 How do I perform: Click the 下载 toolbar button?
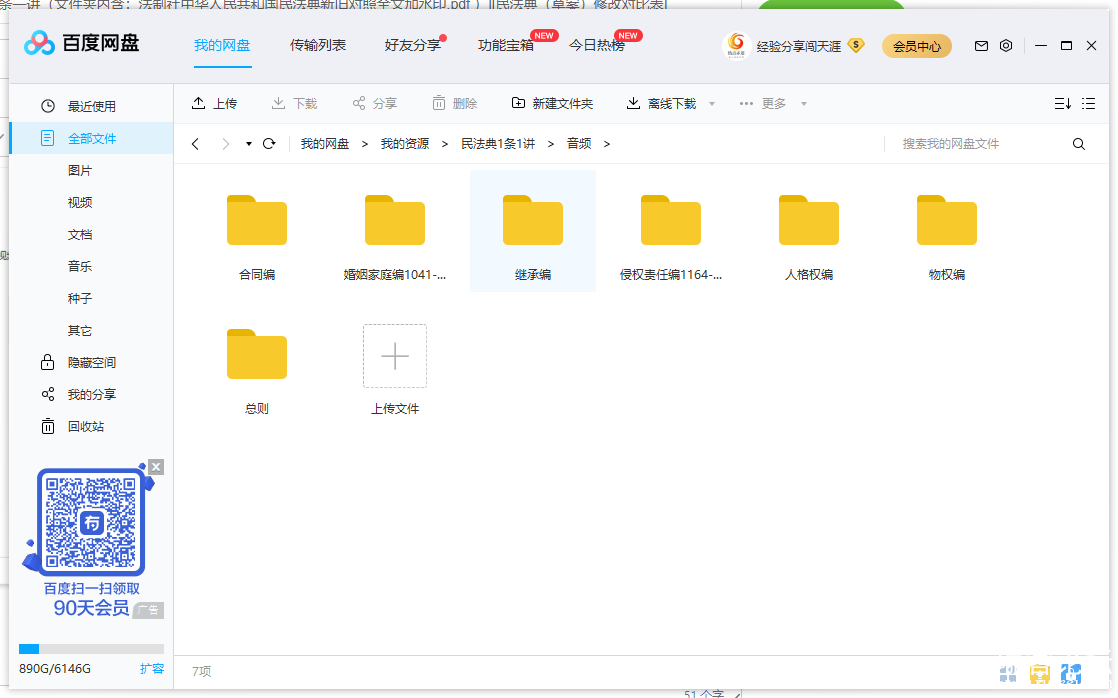click(x=294, y=104)
